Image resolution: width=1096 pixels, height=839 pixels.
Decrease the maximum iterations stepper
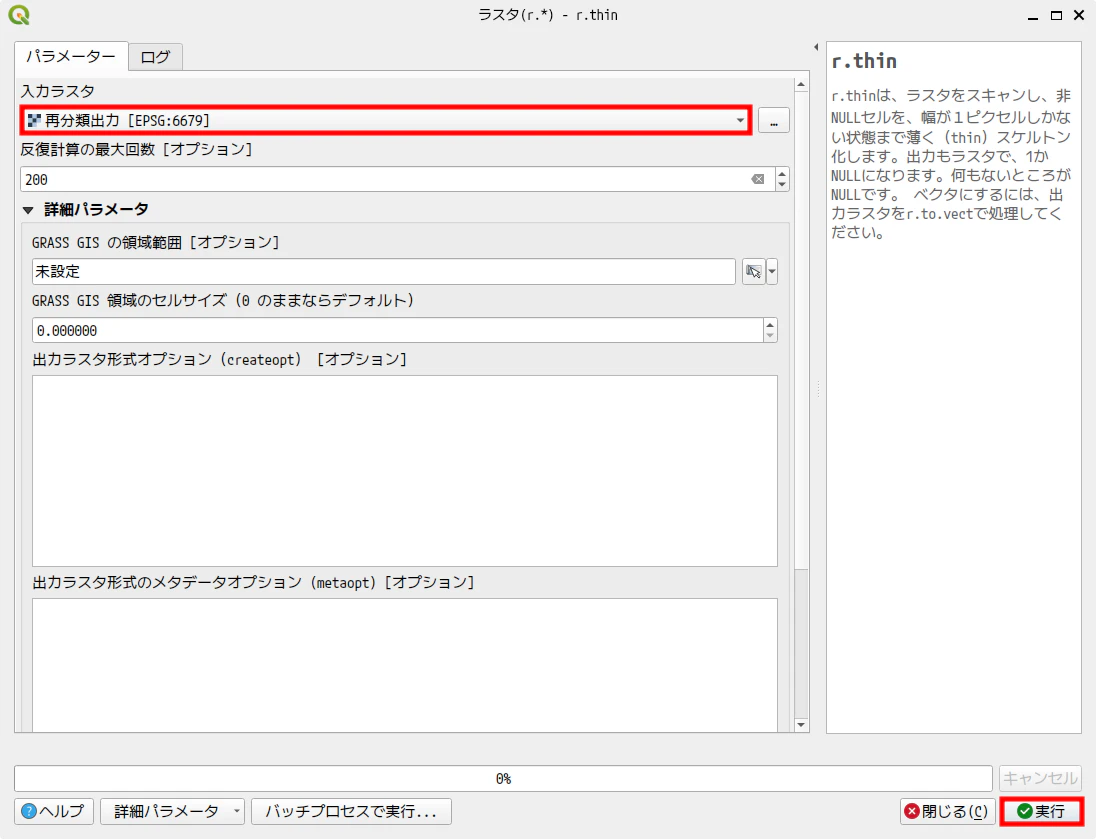(782, 186)
